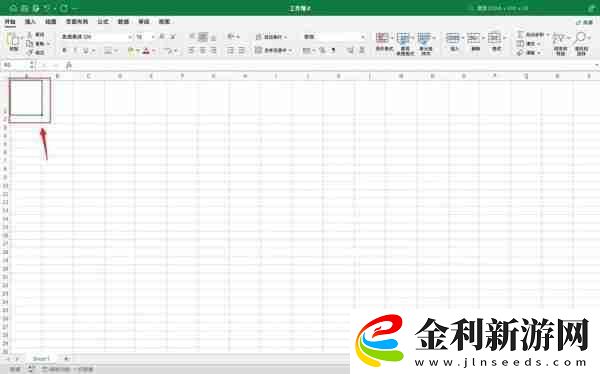Click the Copy icon in clipboard group

point(30,43)
